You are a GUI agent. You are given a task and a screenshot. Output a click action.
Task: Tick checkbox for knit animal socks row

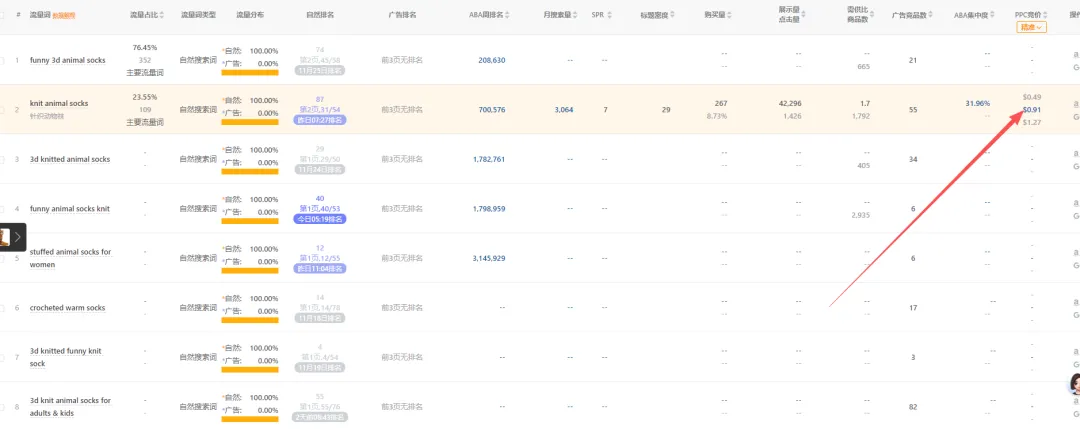2,109
